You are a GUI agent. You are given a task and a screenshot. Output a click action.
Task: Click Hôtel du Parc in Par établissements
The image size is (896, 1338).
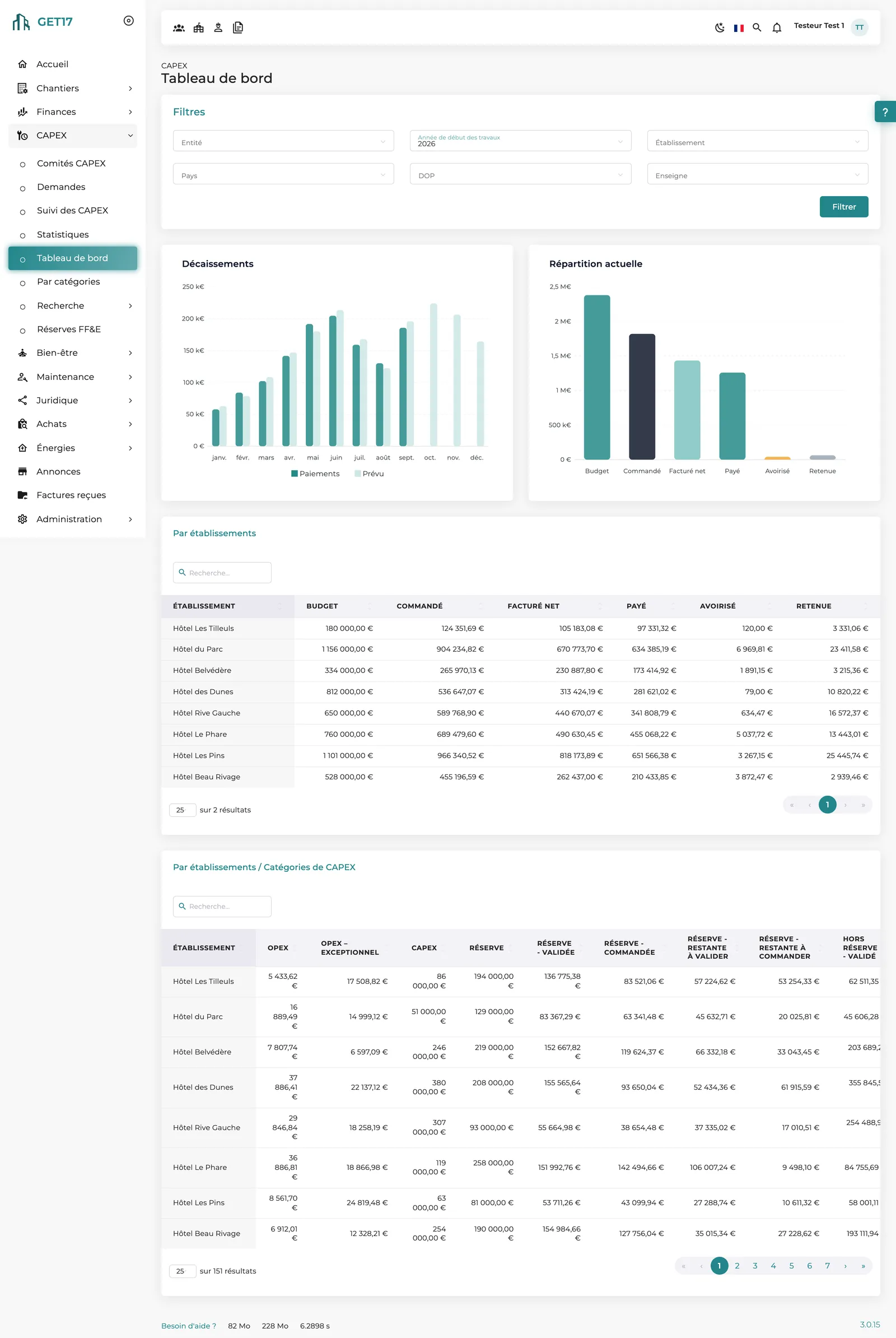(x=198, y=649)
